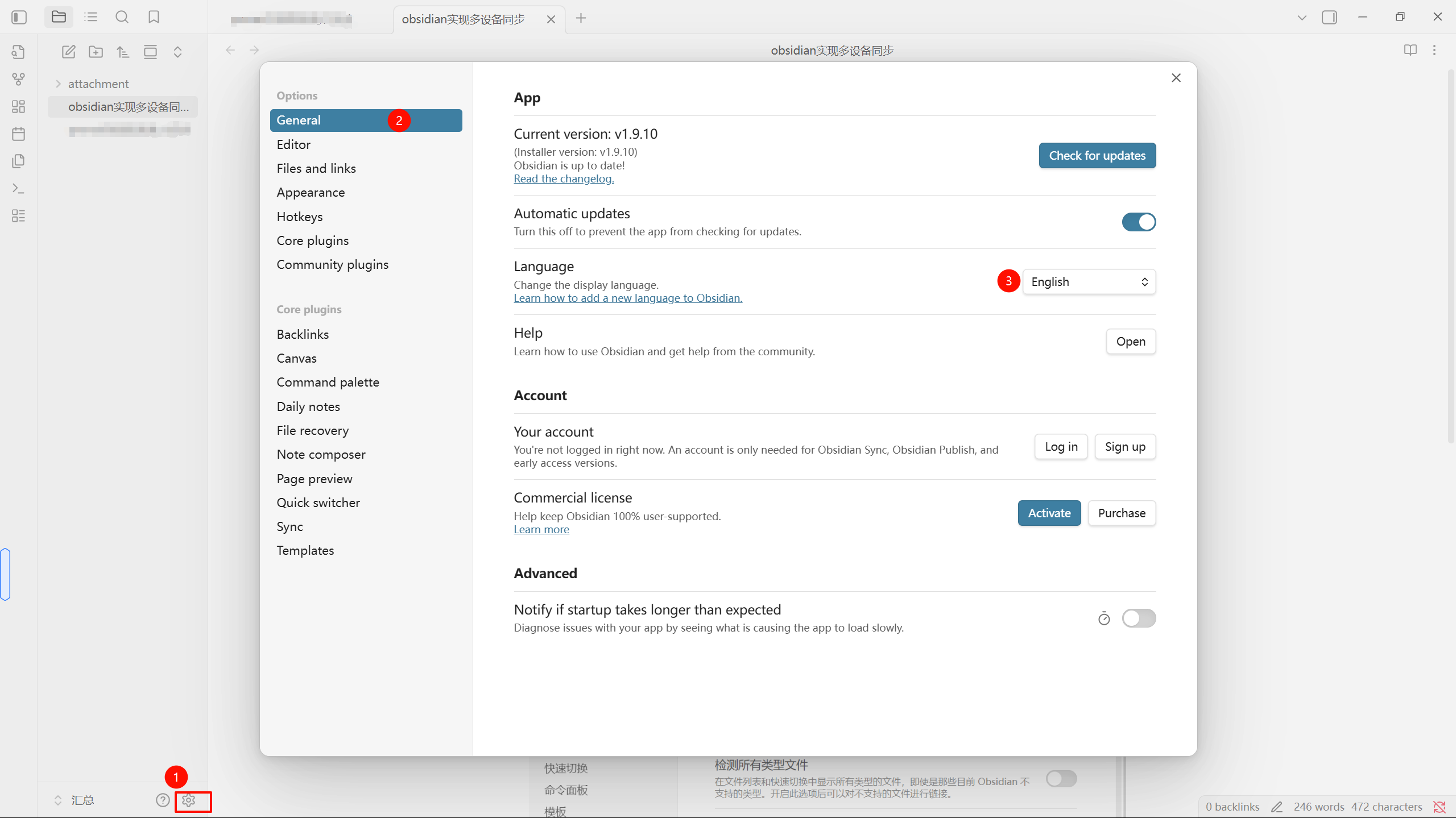Close the settings dialog

coord(1176,78)
